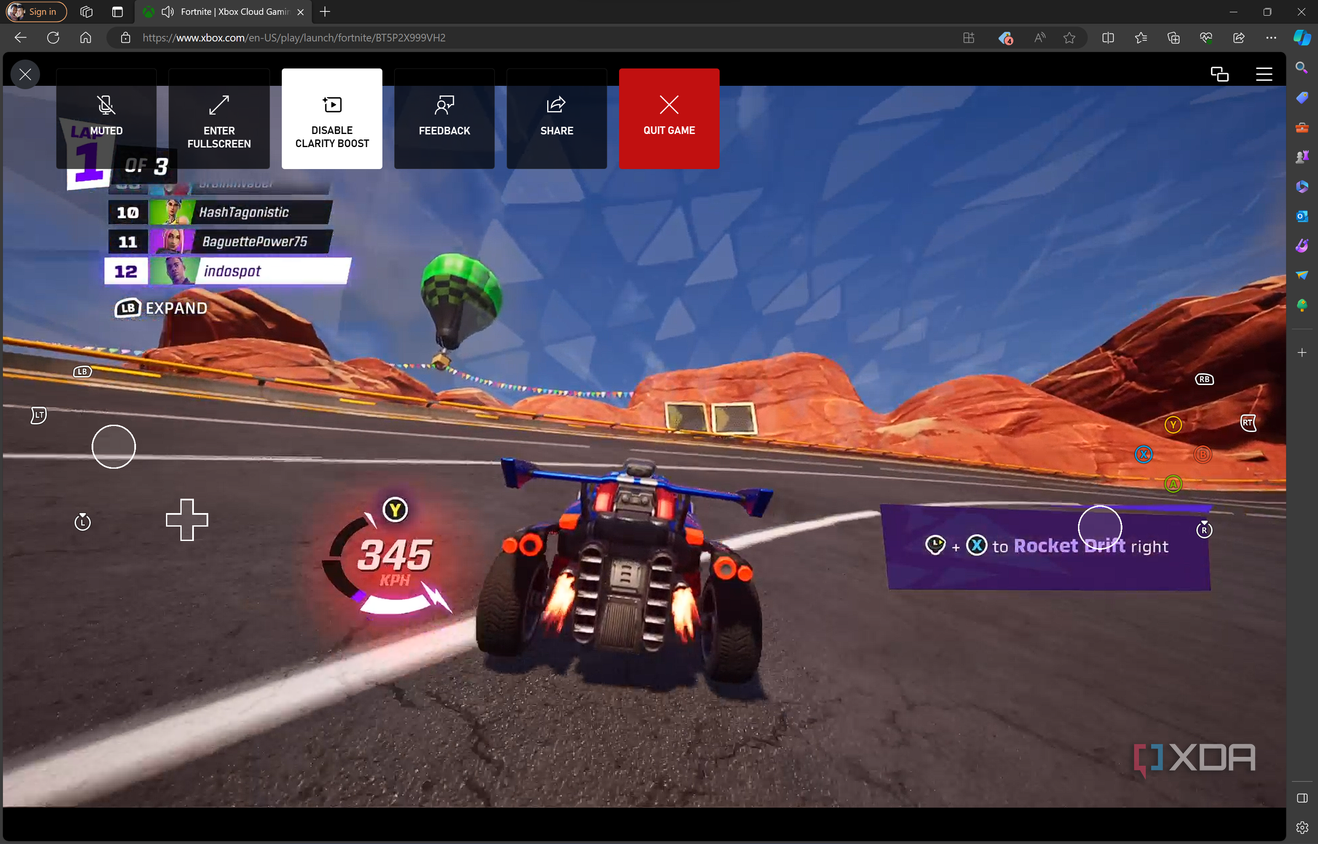Open the sidebar Outlook icon
The height and width of the screenshot is (844, 1318).
1302,216
